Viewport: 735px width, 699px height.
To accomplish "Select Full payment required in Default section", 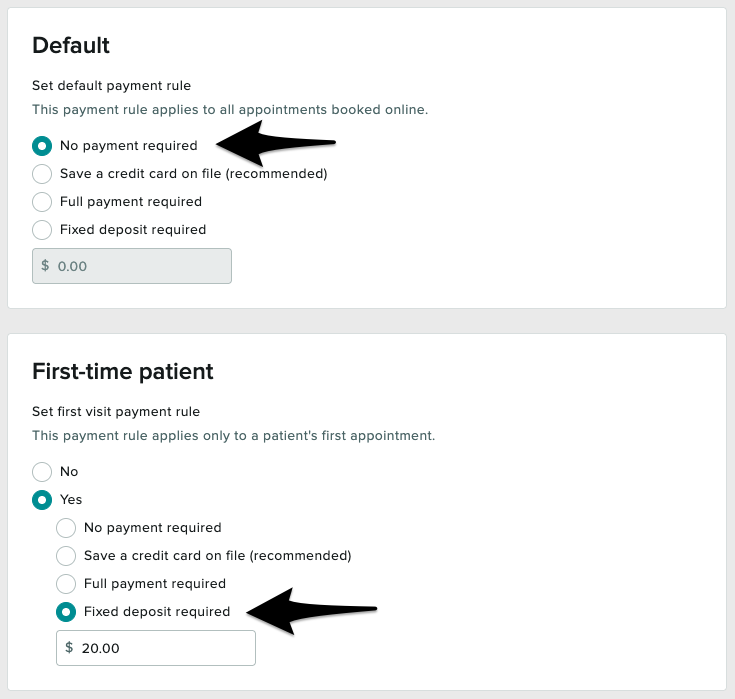I will coord(42,202).
